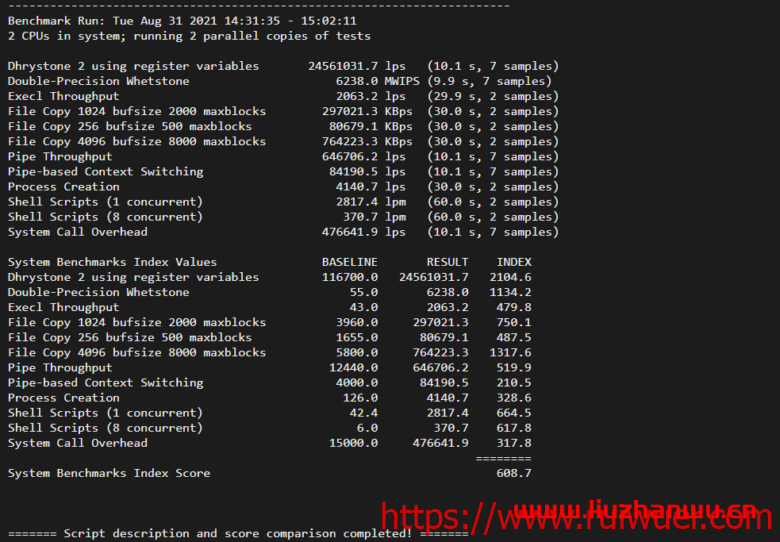The image size is (780, 542).
Task: Select the Dhrystone 2 result 24561031.7 lps
Action: [x=357, y=66]
